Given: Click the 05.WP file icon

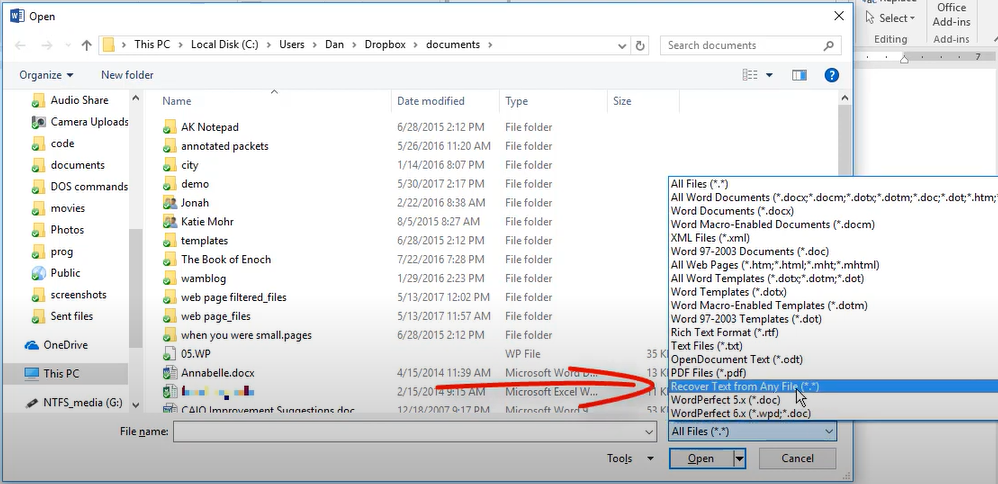Looking at the screenshot, I should click(169, 354).
